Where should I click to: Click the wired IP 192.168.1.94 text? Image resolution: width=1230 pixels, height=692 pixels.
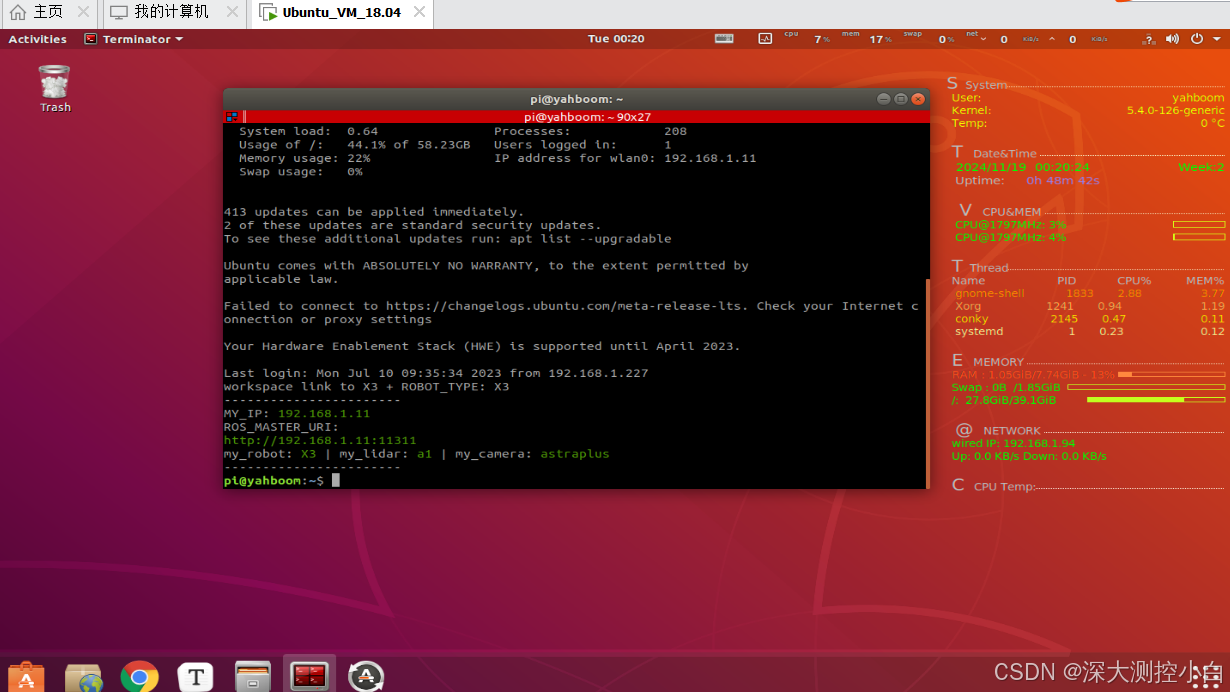point(1015,443)
